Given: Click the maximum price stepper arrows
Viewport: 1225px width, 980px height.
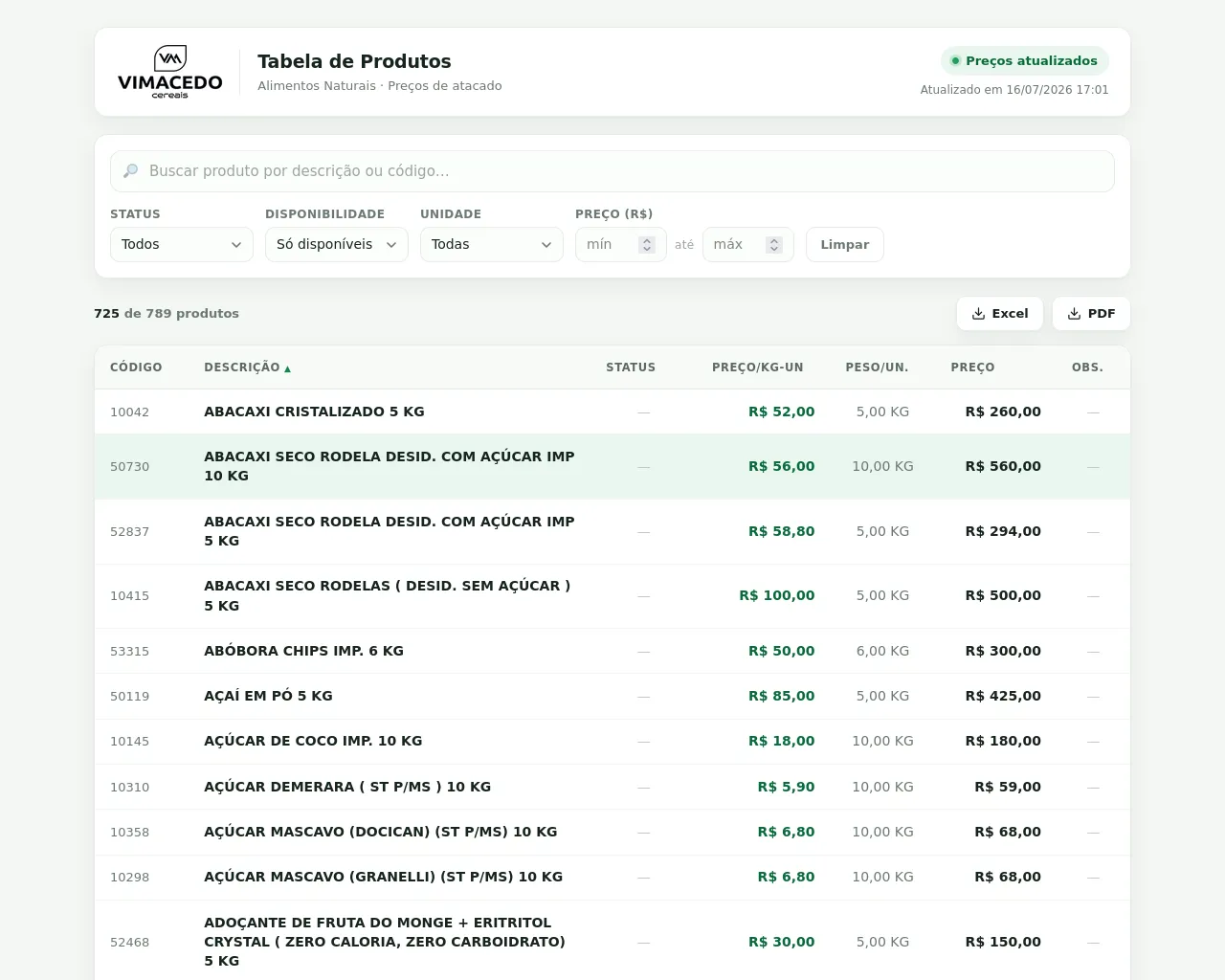Looking at the screenshot, I should point(774,245).
